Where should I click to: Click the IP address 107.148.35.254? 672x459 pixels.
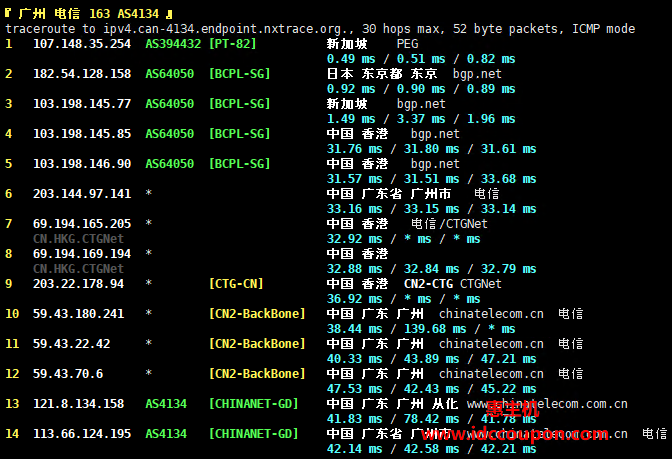(x=82, y=44)
